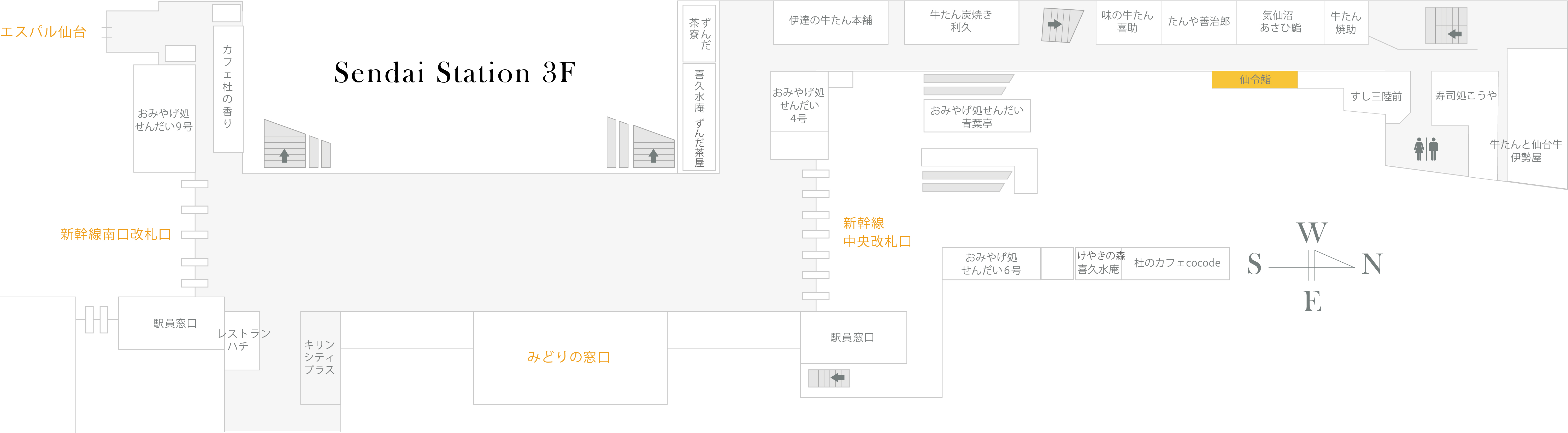Select たんや善治郎 shop

(x=1199, y=22)
